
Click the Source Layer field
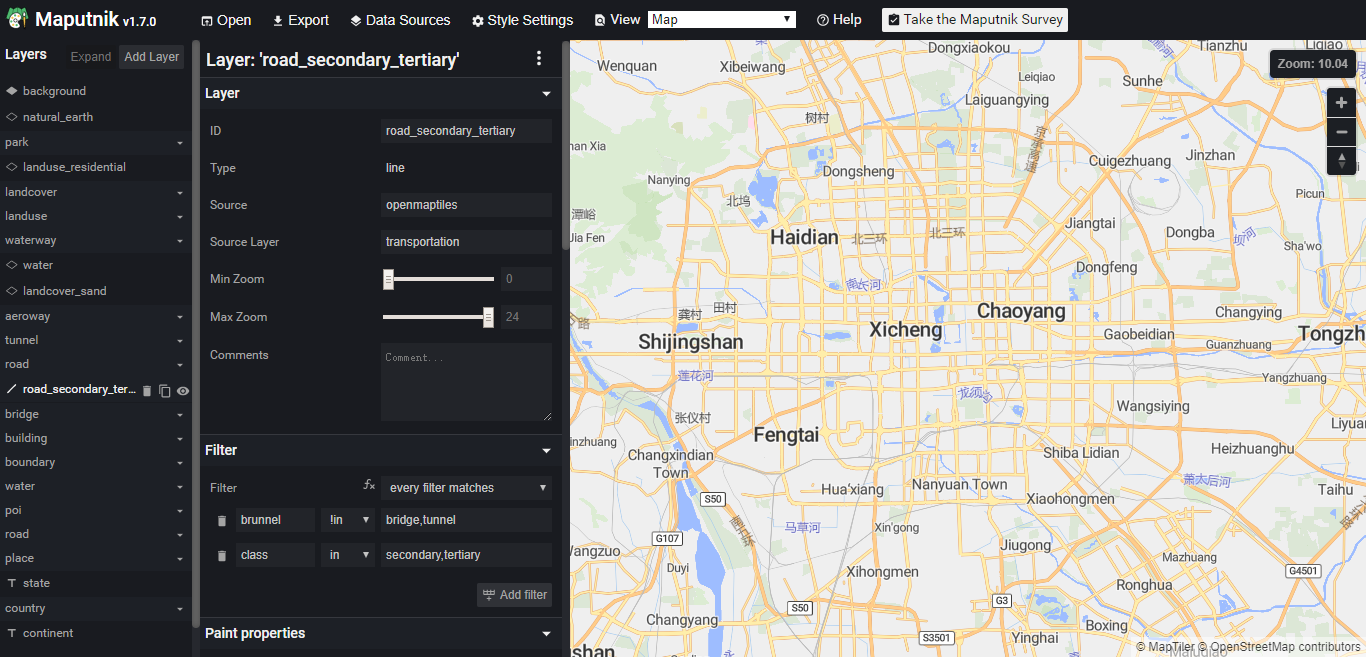466,242
